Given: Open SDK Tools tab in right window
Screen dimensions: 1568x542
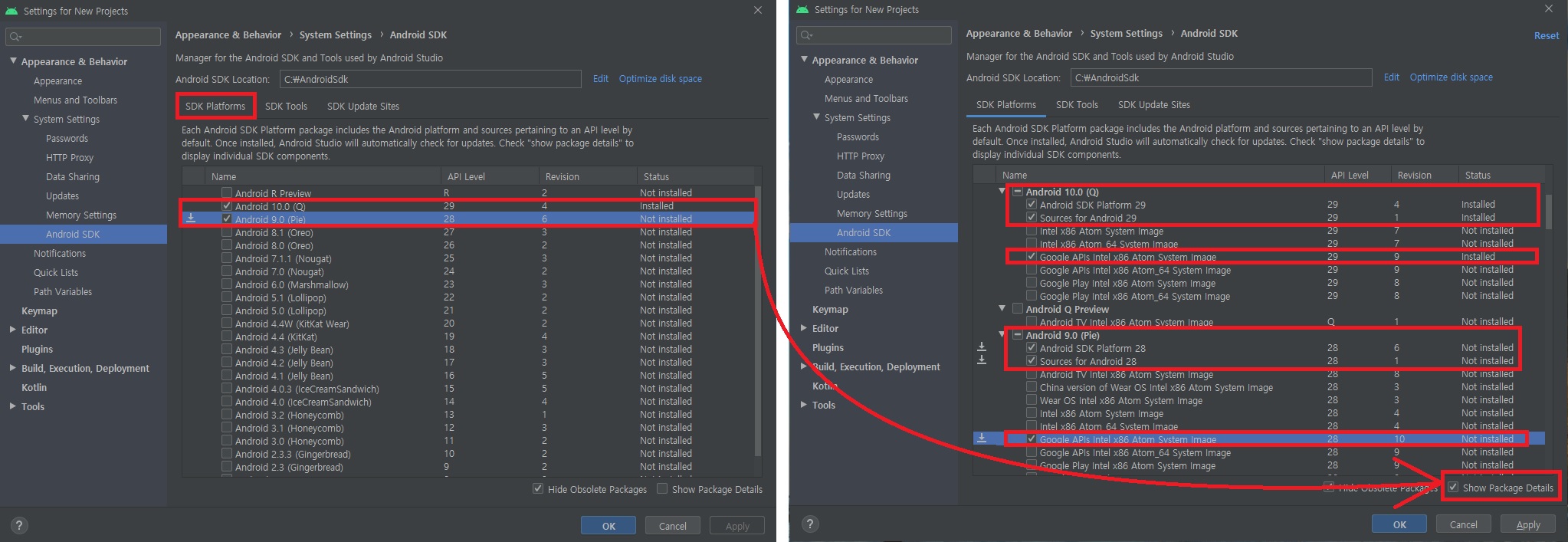Looking at the screenshot, I should pyautogui.click(x=1077, y=104).
